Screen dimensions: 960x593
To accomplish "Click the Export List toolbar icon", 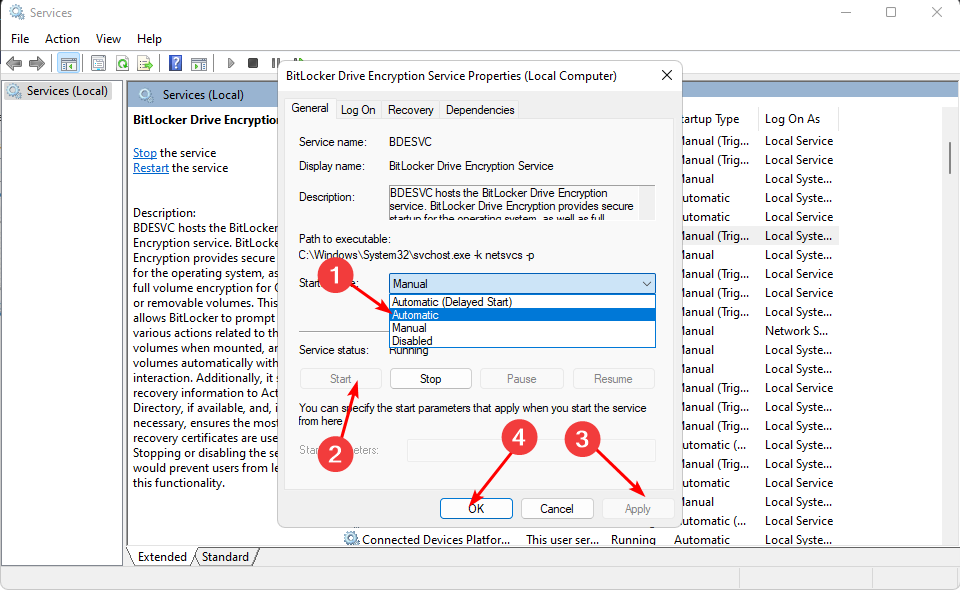I will tap(145, 63).
